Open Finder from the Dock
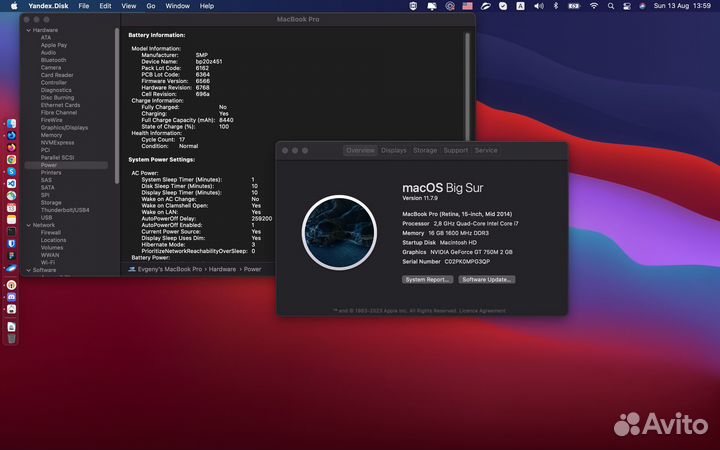The width and height of the screenshot is (720, 450). tap(11, 124)
